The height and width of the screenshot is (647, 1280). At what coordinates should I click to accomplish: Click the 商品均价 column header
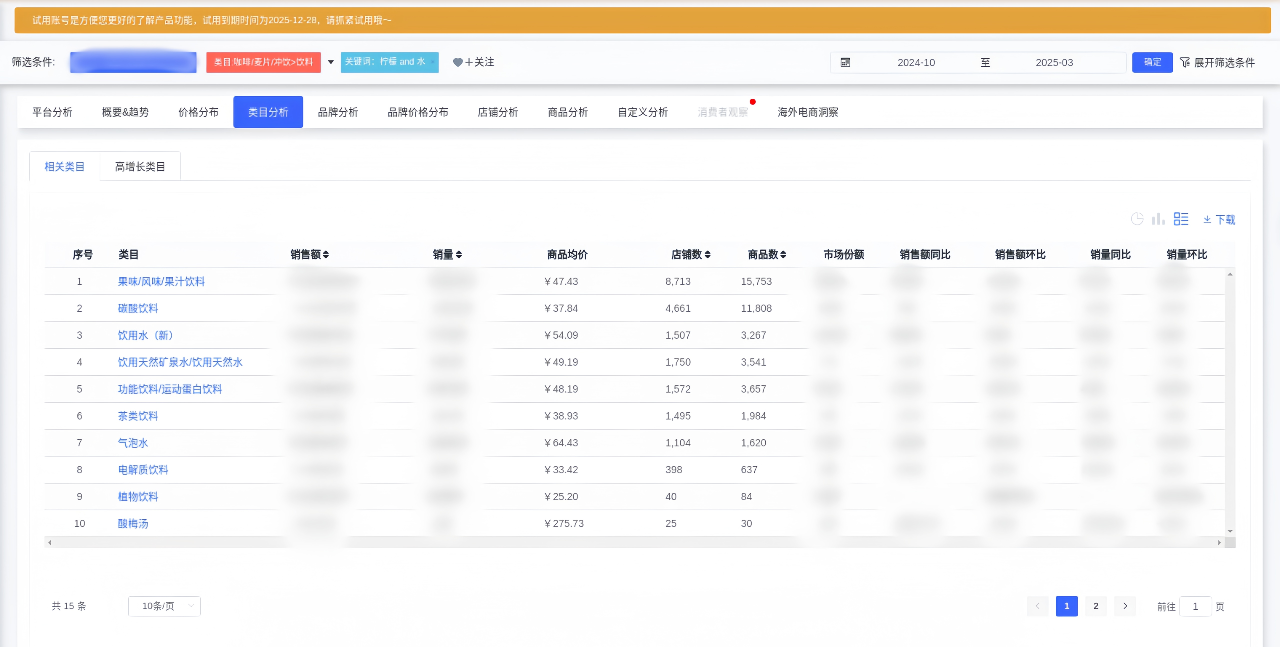(567, 255)
